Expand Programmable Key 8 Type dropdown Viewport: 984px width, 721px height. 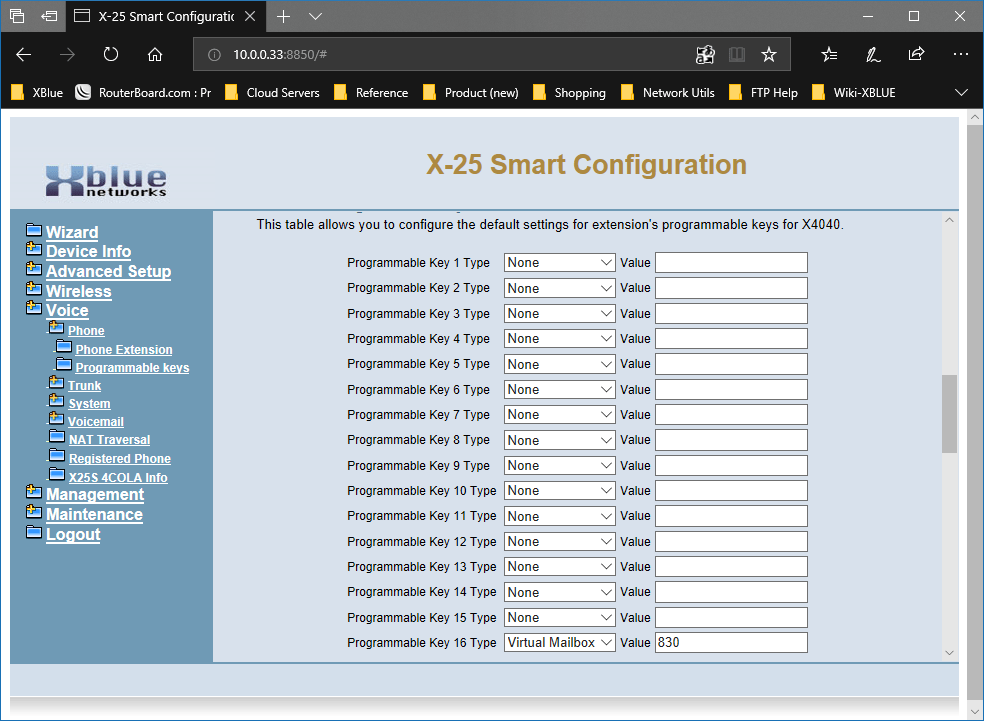coord(559,440)
